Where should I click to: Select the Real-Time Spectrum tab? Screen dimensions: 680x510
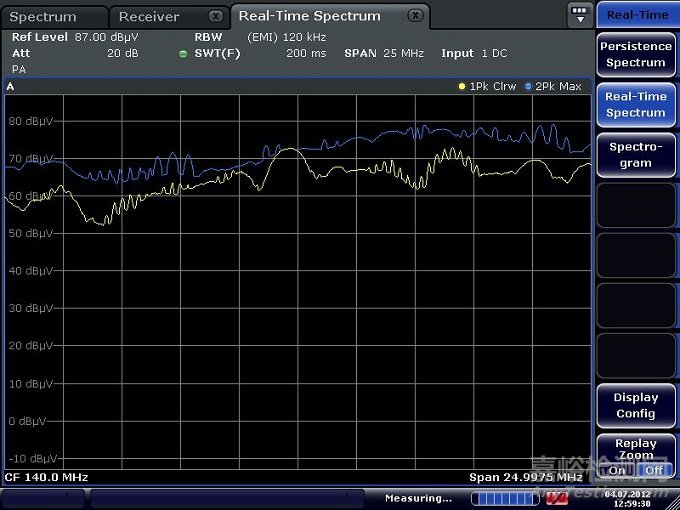pos(309,16)
